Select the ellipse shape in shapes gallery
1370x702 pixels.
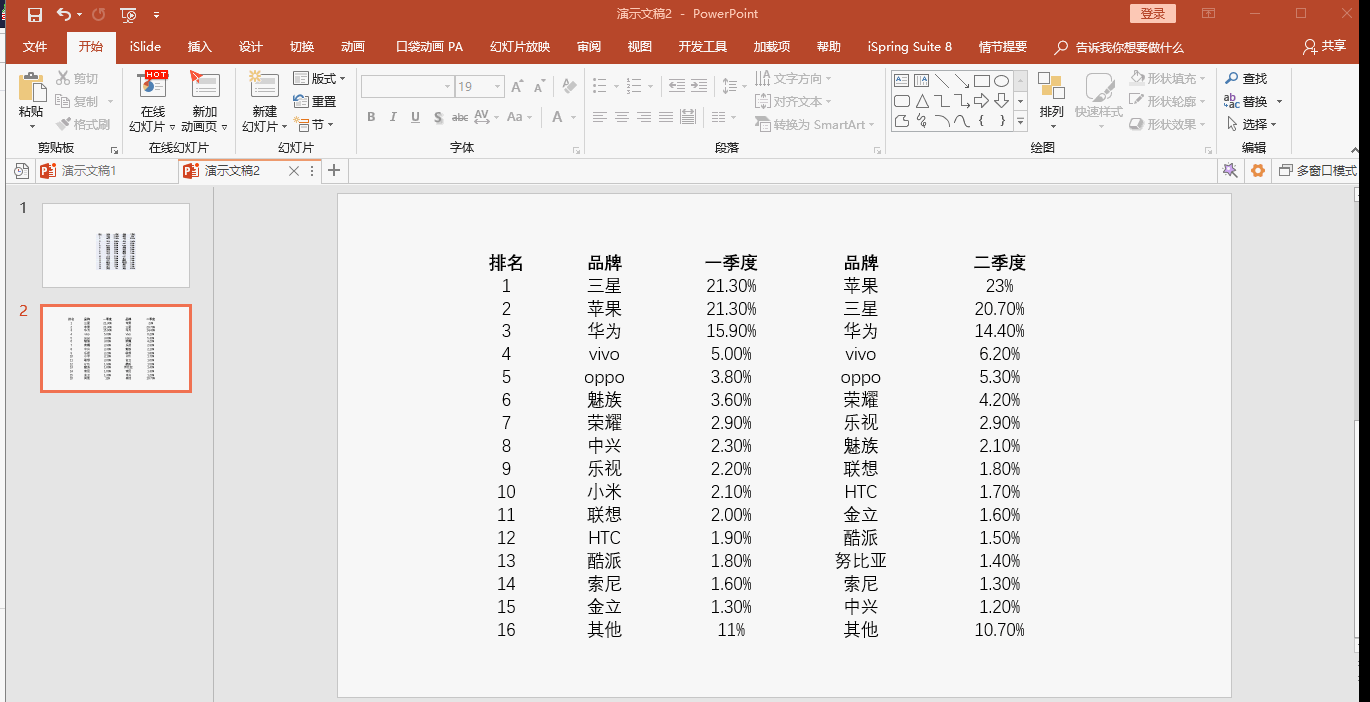[x=1001, y=81]
